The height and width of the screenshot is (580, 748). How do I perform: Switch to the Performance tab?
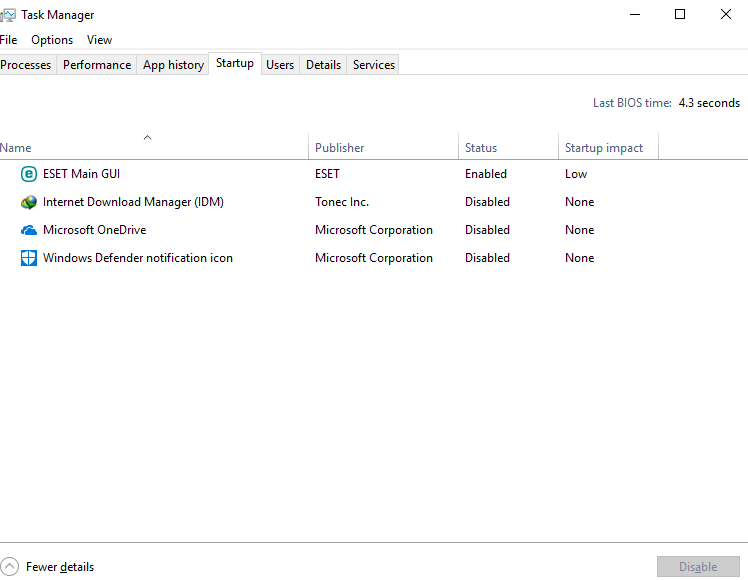[x=97, y=65]
